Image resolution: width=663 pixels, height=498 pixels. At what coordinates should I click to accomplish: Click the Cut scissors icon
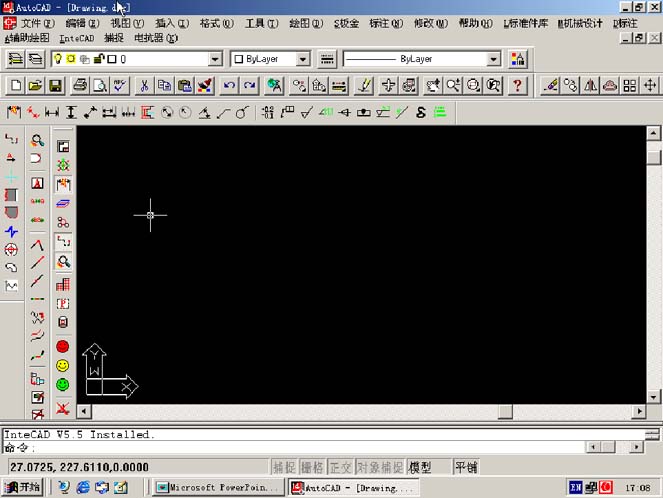point(145,86)
